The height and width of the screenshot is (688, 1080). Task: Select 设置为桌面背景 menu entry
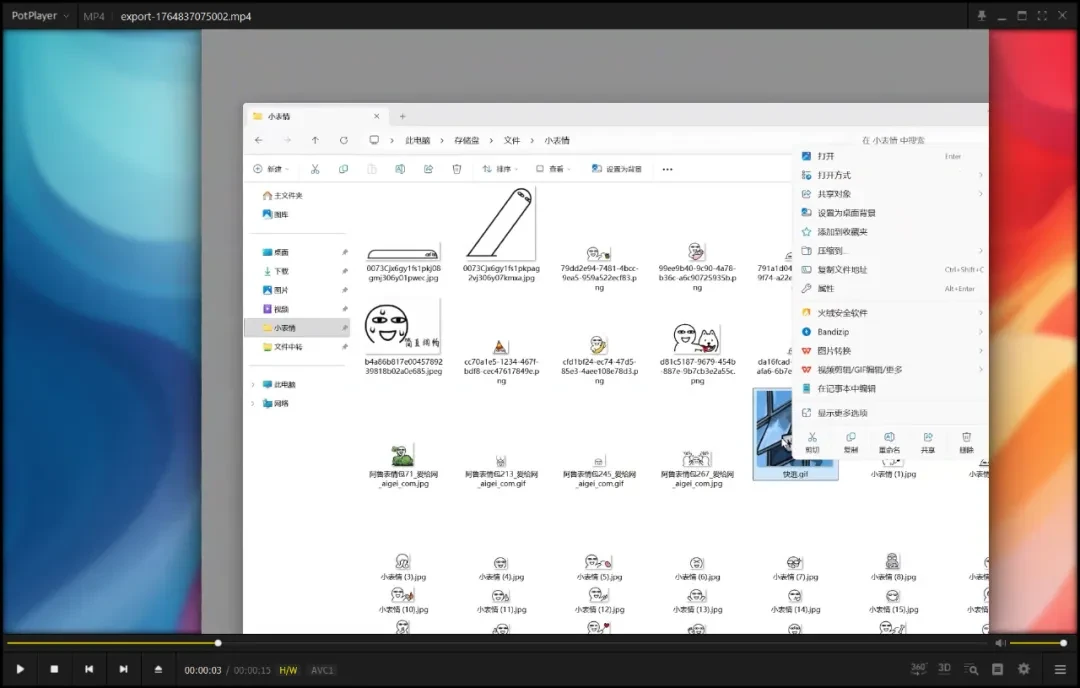(890, 213)
